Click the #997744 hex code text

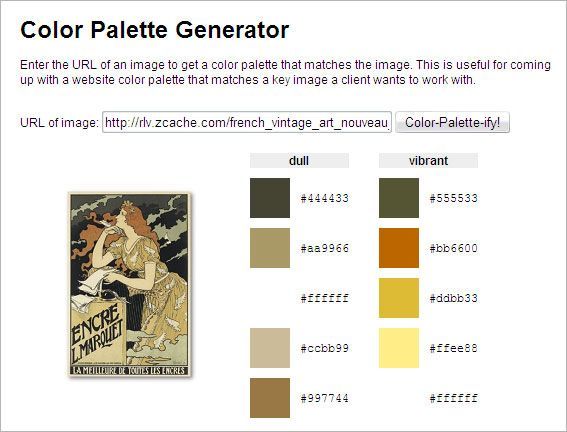325,398
